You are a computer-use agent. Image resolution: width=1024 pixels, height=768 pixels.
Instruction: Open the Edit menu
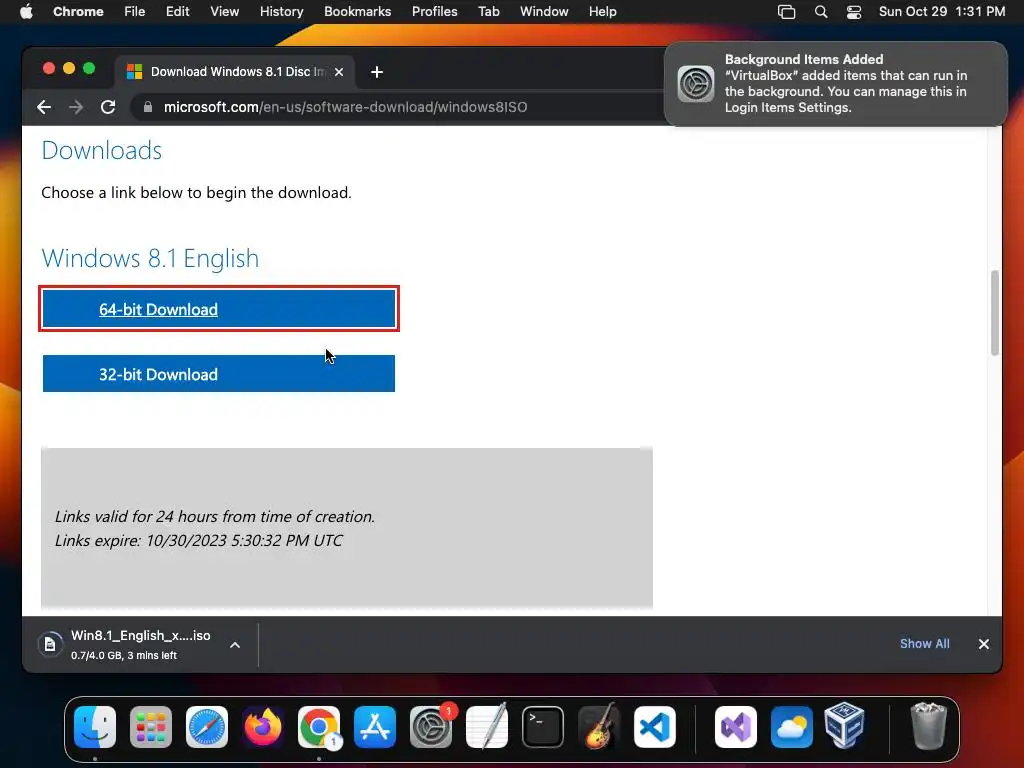(x=177, y=12)
